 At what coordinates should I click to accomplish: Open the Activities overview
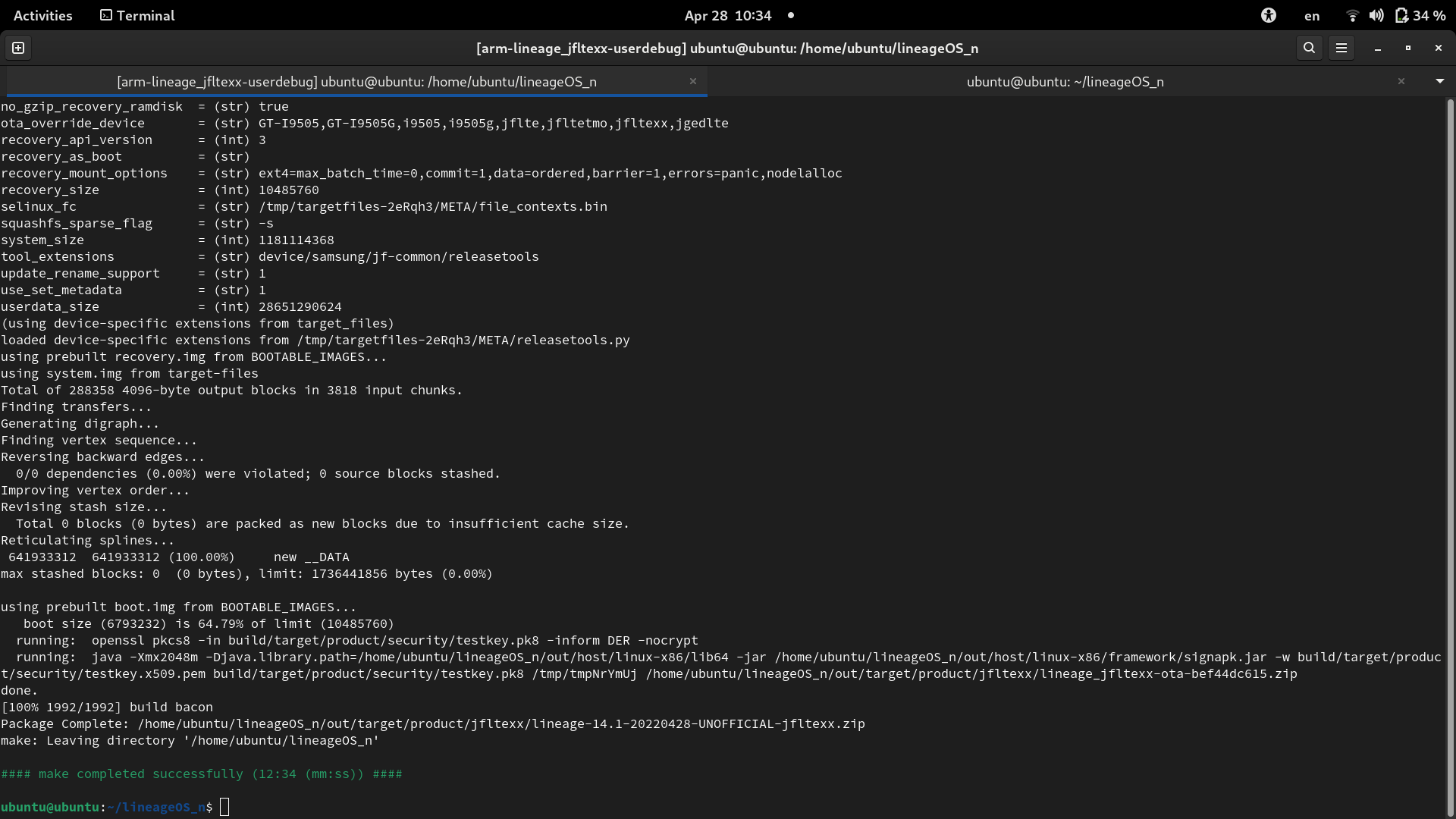tap(42, 15)
